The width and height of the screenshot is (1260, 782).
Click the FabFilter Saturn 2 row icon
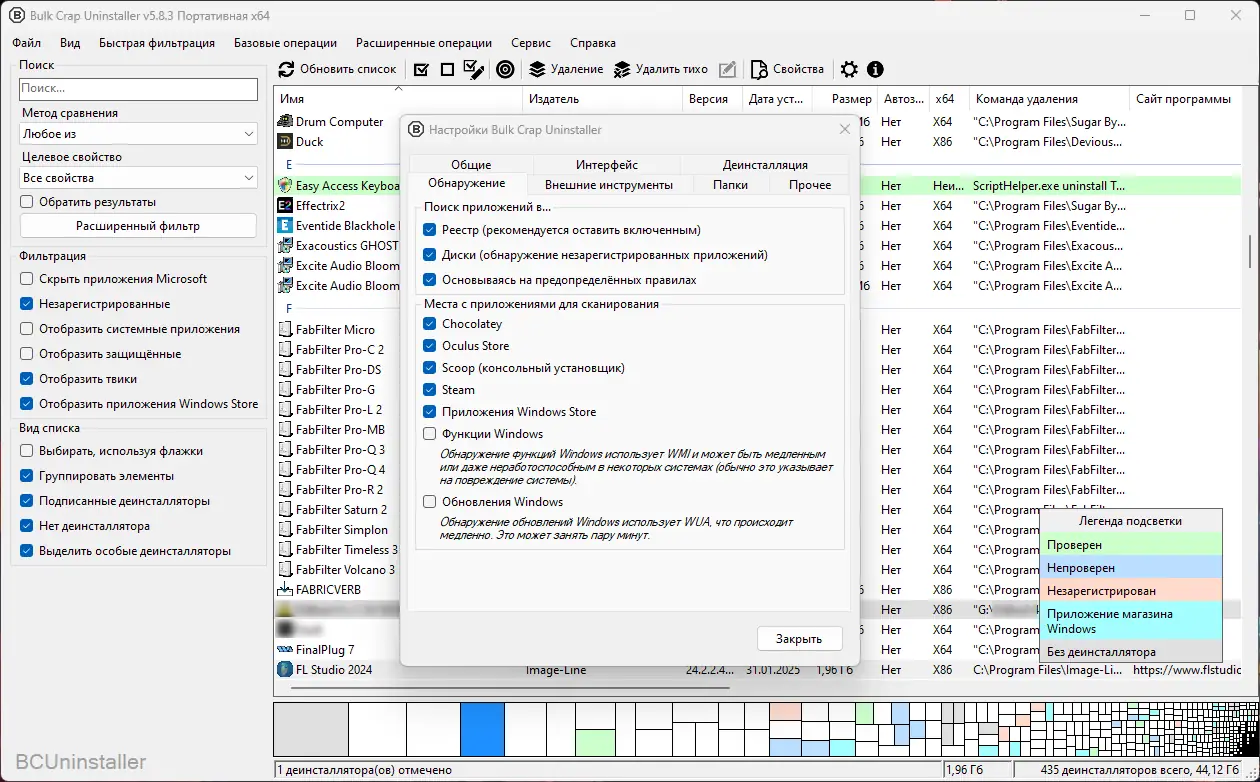285,510
